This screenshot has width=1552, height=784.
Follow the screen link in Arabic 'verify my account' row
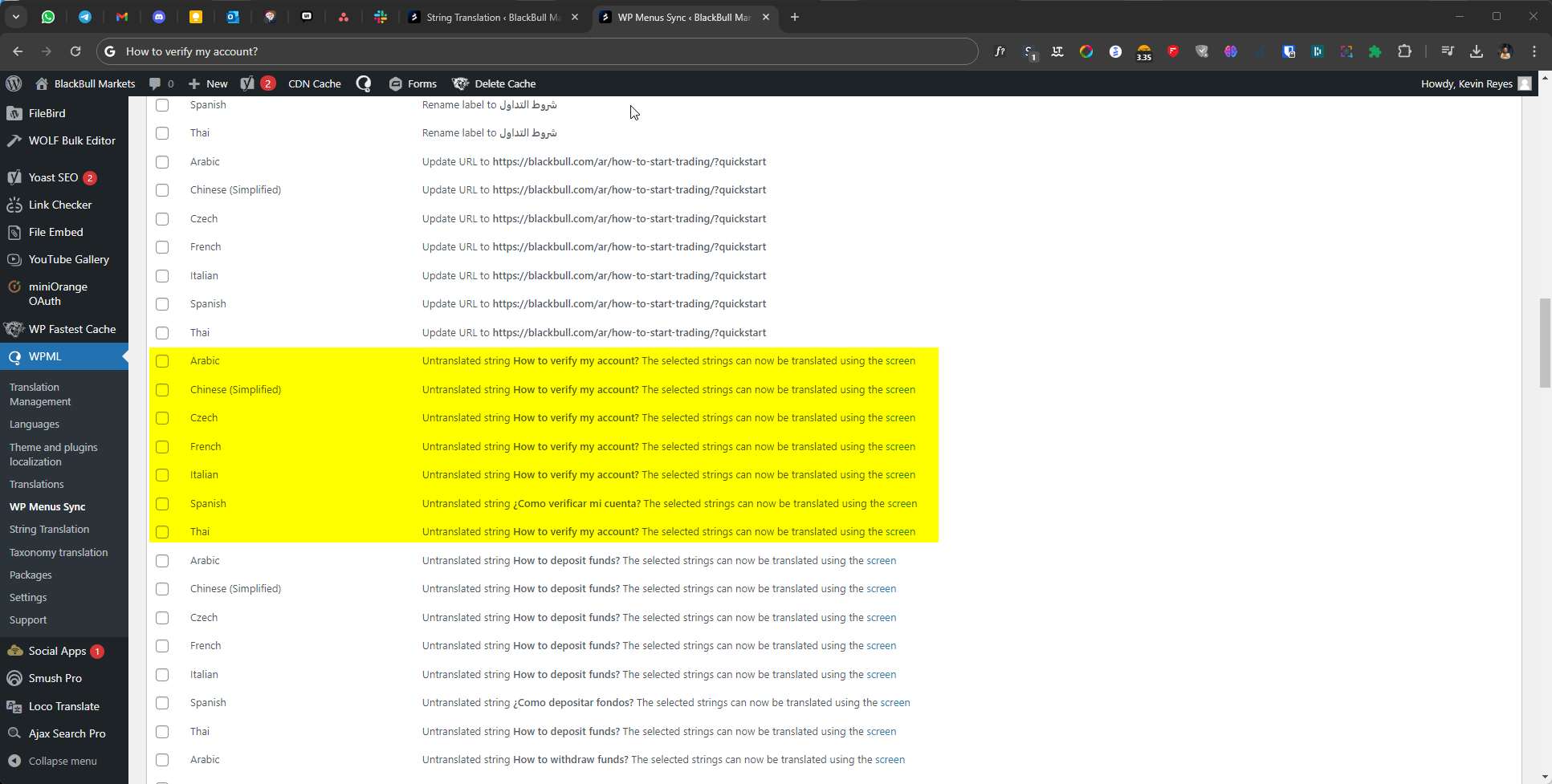coord(900,361)
